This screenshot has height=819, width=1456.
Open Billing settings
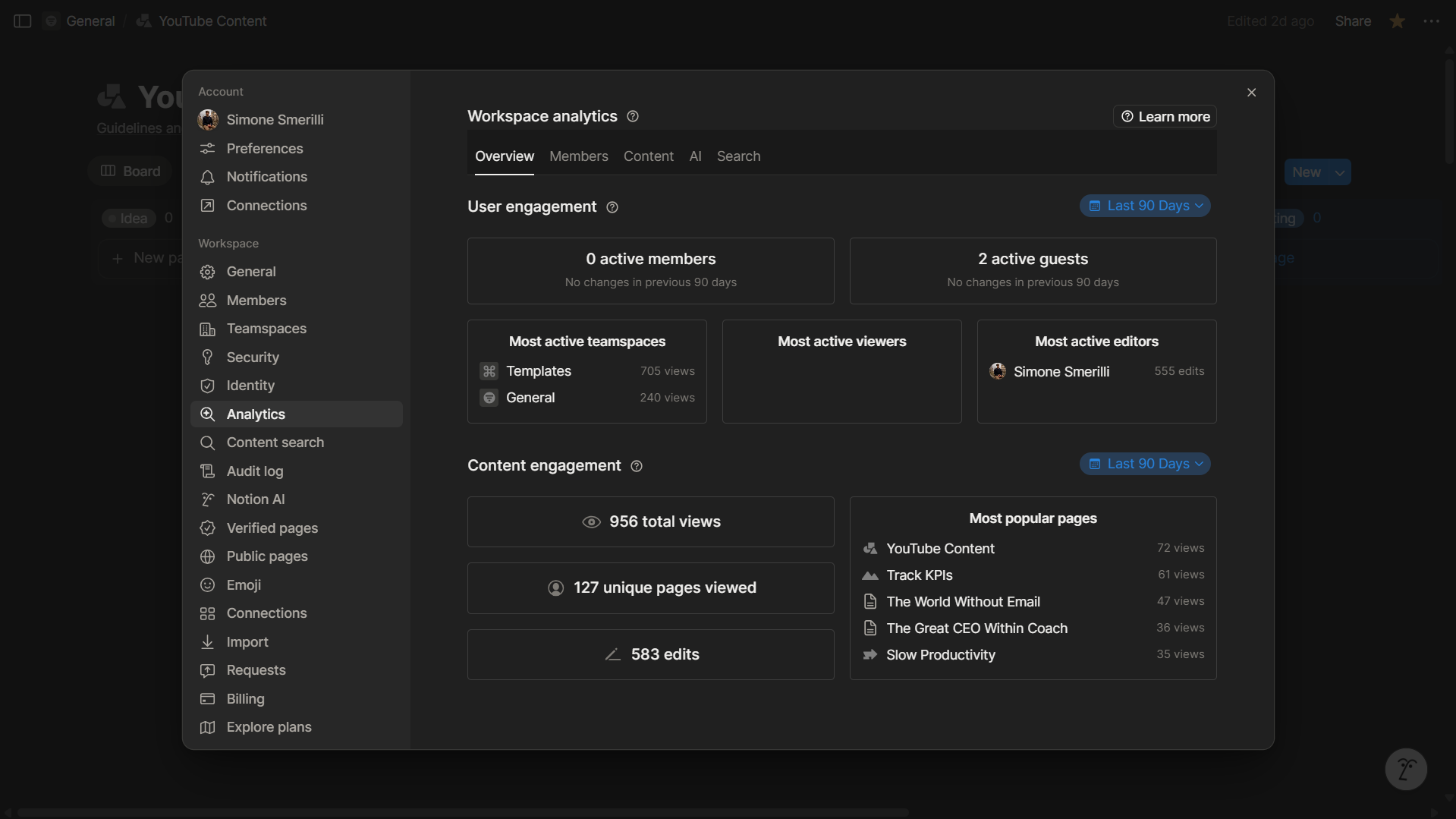click(x=244, y=698)
